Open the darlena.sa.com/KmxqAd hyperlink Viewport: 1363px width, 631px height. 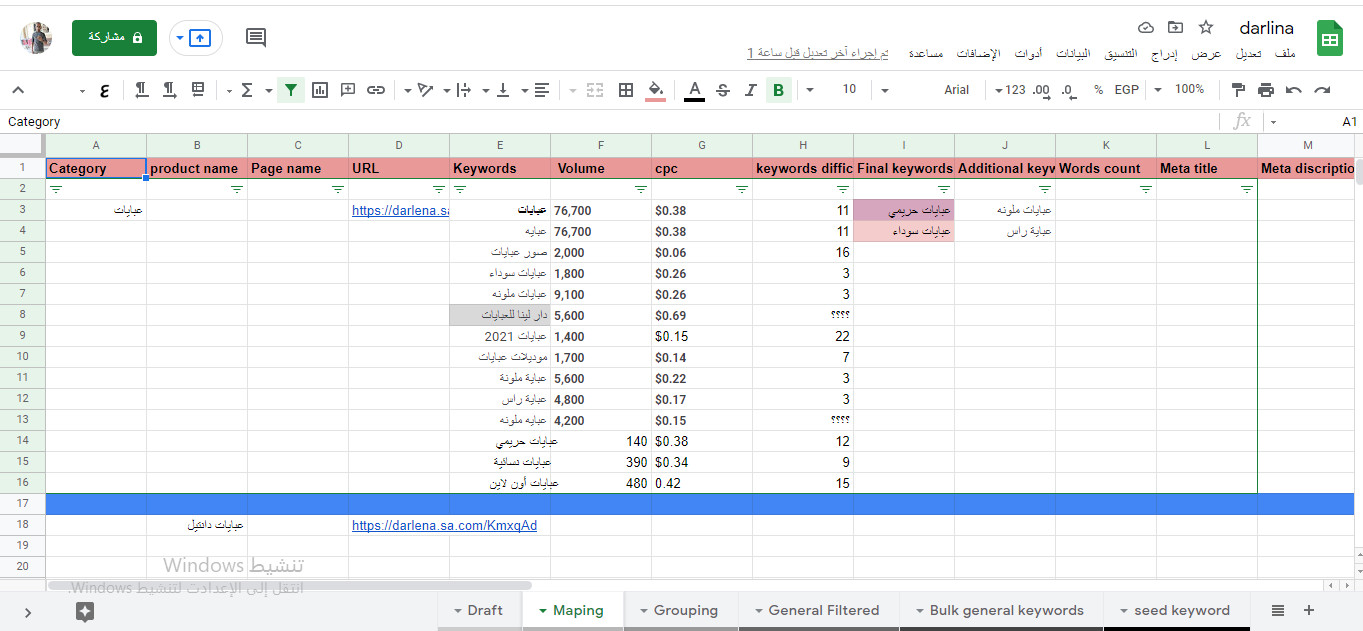[445, 524]
